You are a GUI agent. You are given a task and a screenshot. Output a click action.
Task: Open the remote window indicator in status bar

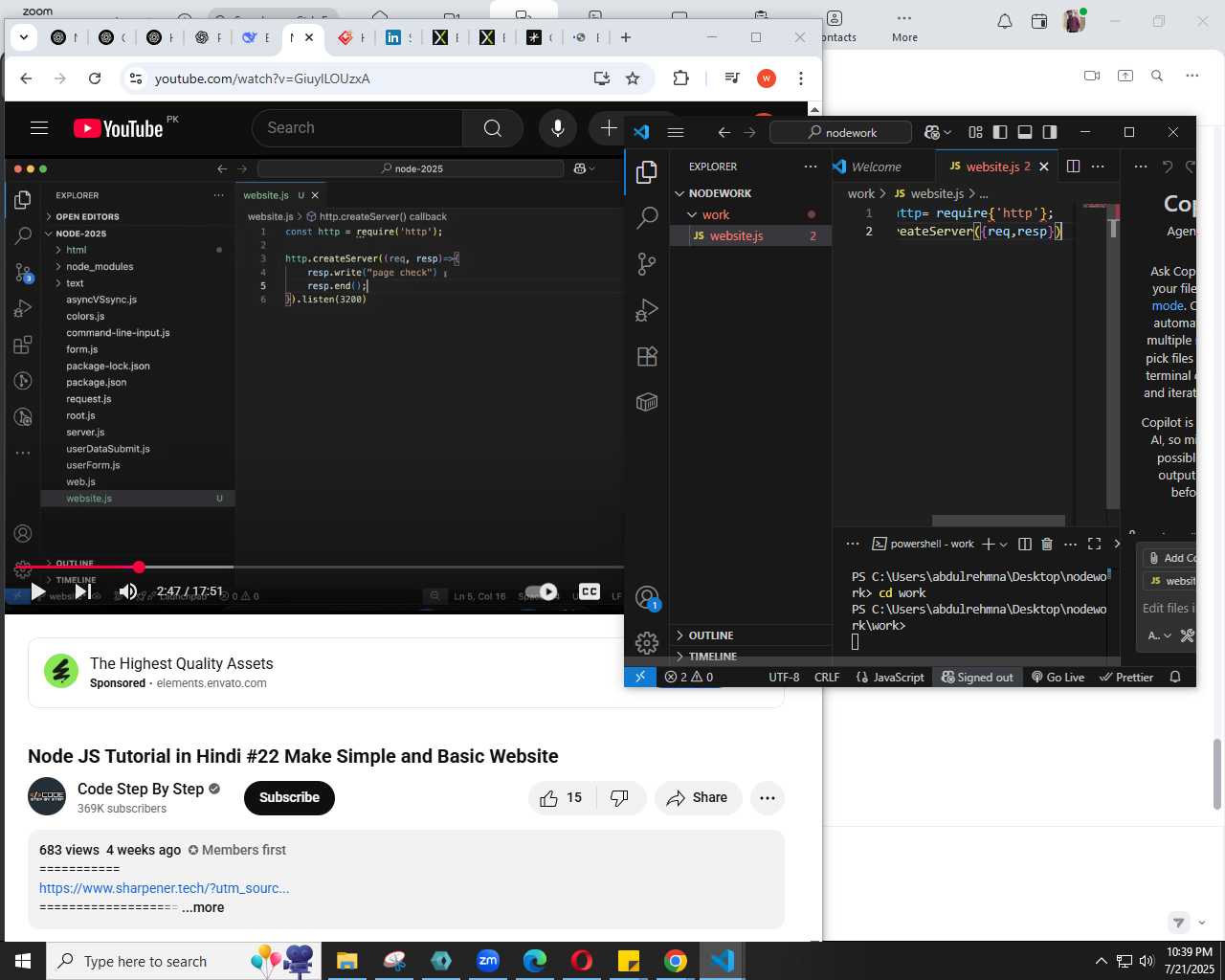tap(640, 677)
